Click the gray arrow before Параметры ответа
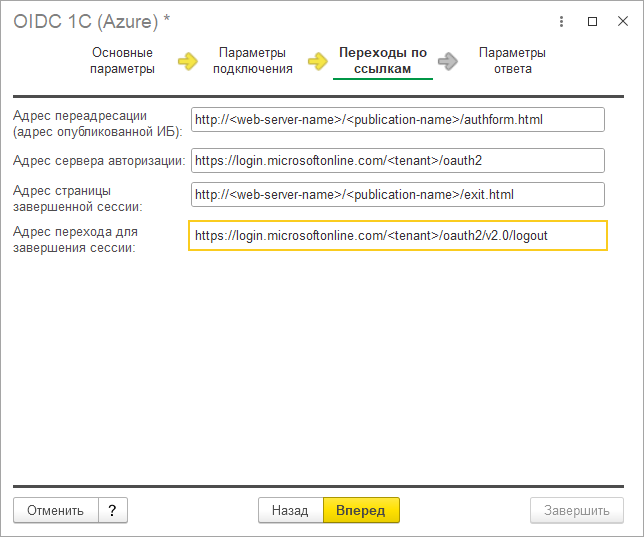Image resolution: width=644 pixels, height=537 pixels. (448, 62)
